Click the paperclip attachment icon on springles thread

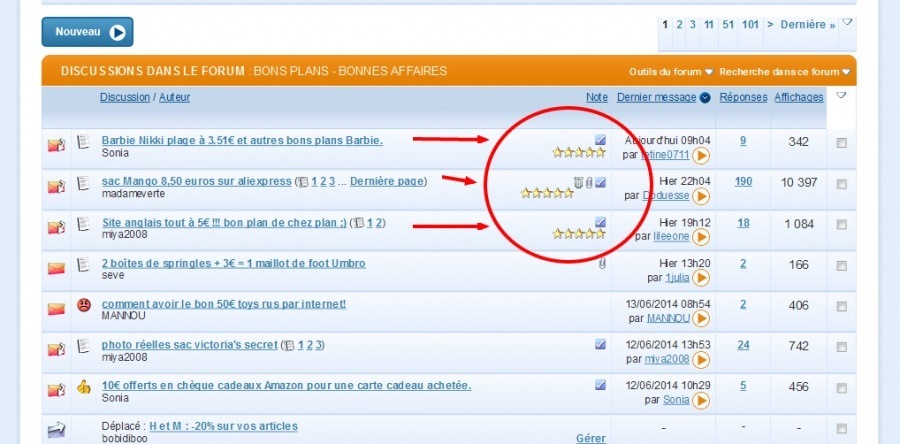pyautogui.click(x=602, y=263)
